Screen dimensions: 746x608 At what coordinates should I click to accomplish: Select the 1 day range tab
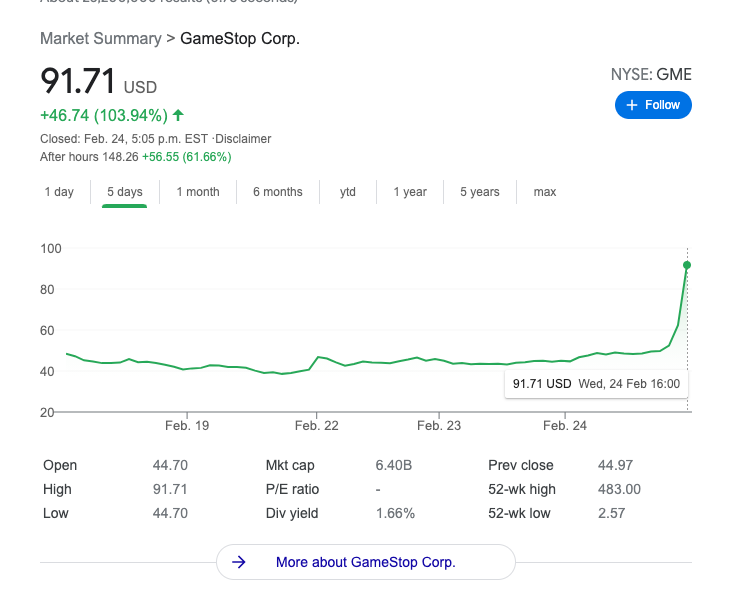point(59,192)
